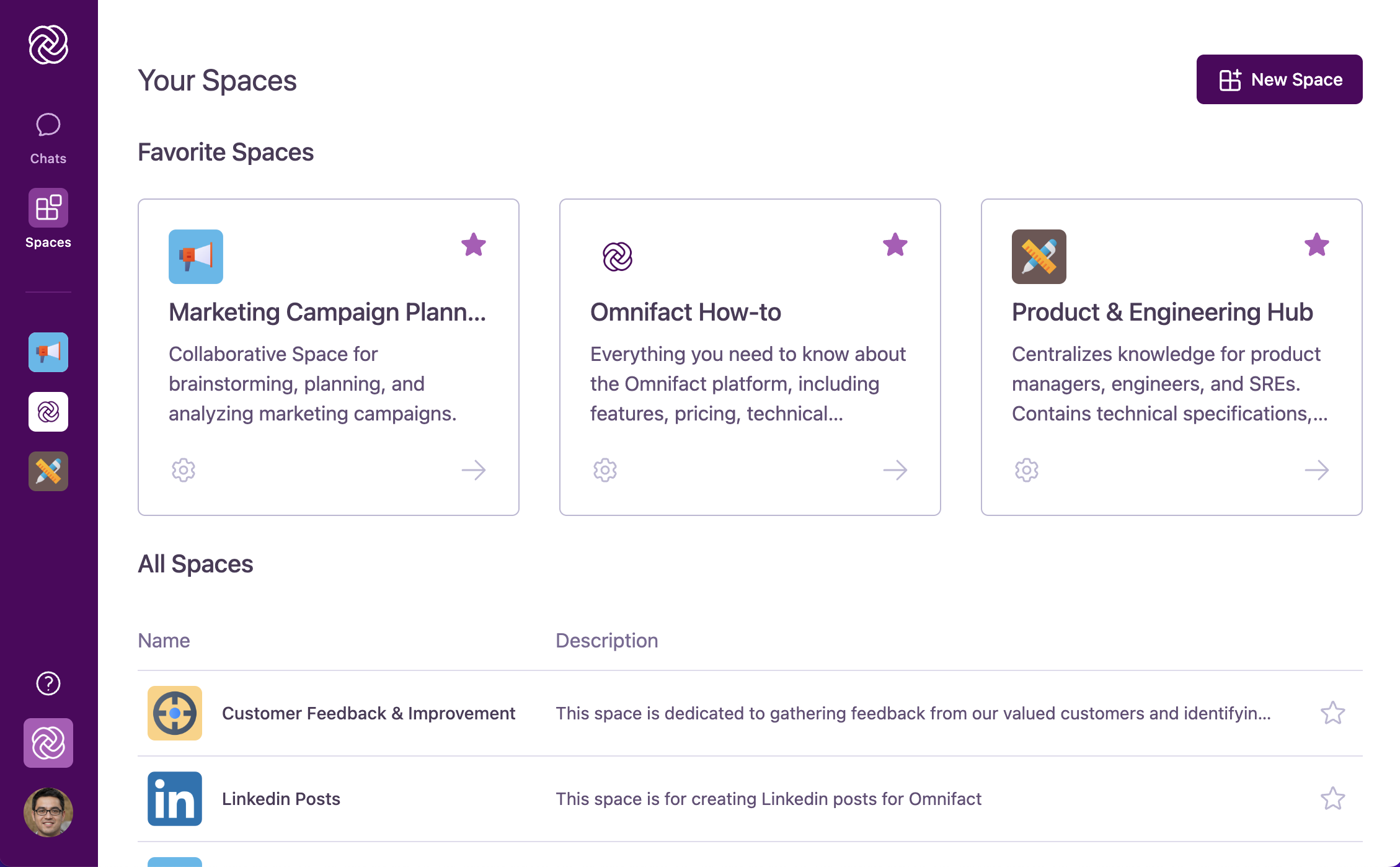Unfavorite the Marketing Campaign Planning space

[x=474, y=245]
